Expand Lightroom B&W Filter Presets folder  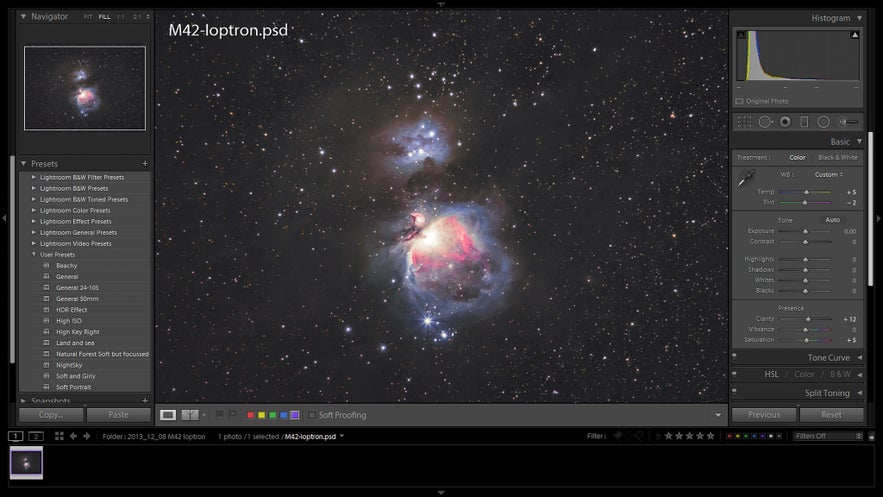[34, 177]
